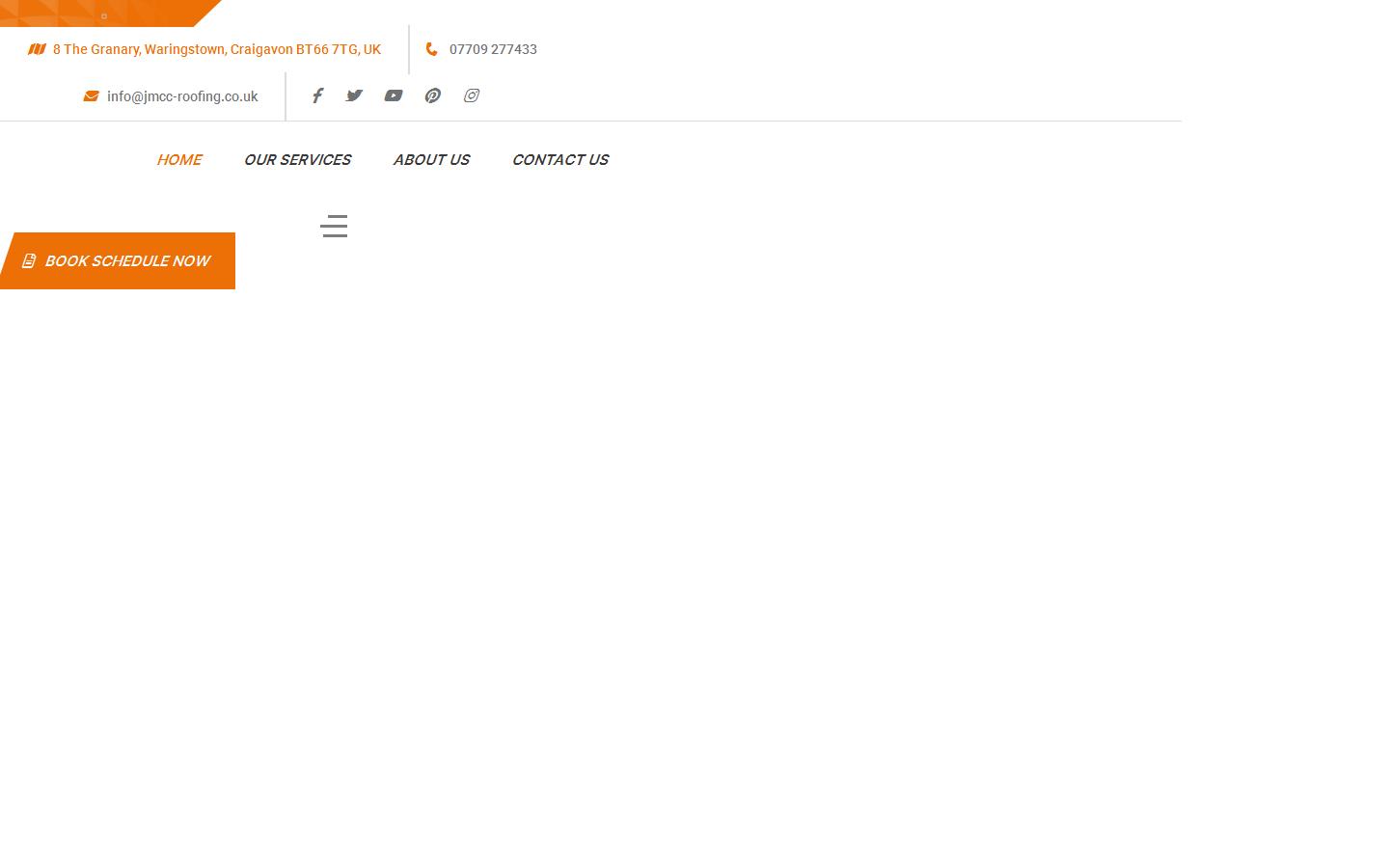The width and height of the screenshot is (1389, 868).
Task: Select the ABOUT US menu item
Action: pos(431,160)
